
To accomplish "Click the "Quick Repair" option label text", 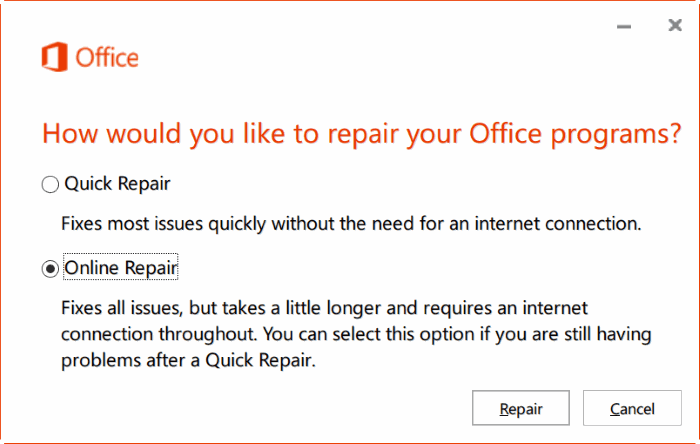I will tap(117, 184).
